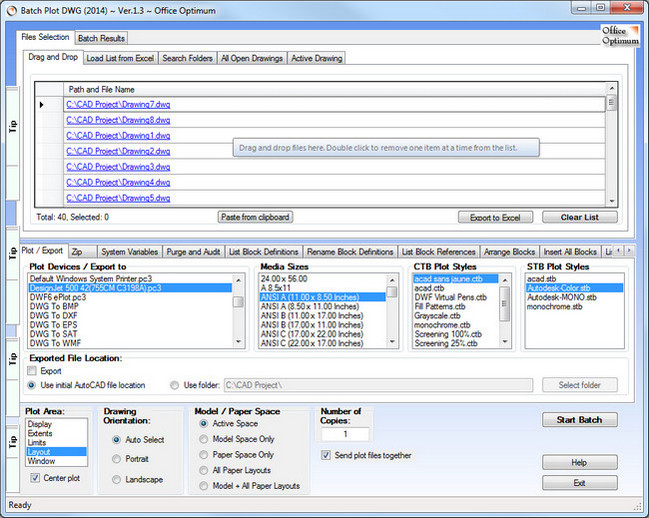Screen dimensions: 649x518
Task: Select All Paper Layouts option
Action: 205,470
